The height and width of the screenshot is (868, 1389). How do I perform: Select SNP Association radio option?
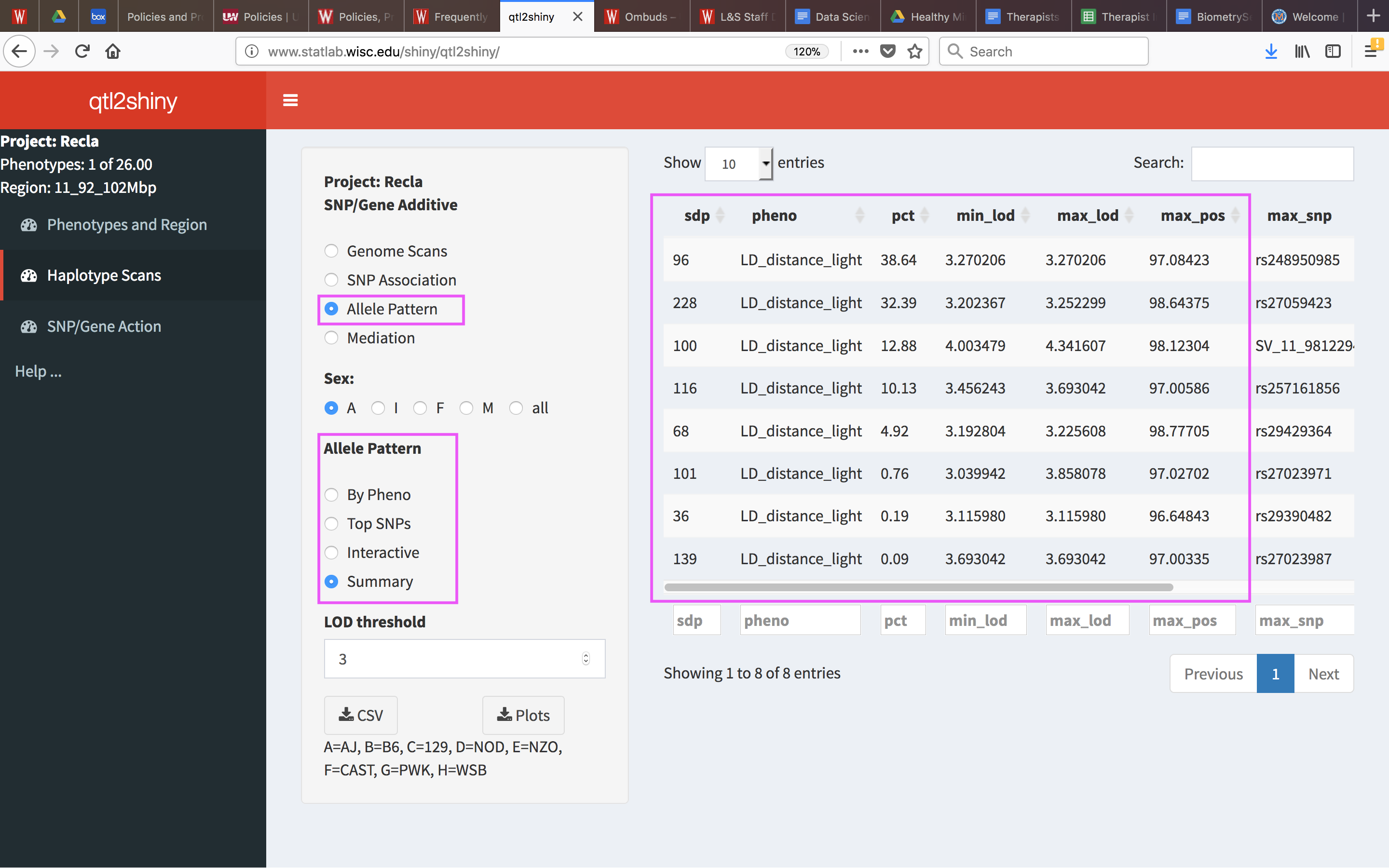pyautogui.click(x=331, y=280)
